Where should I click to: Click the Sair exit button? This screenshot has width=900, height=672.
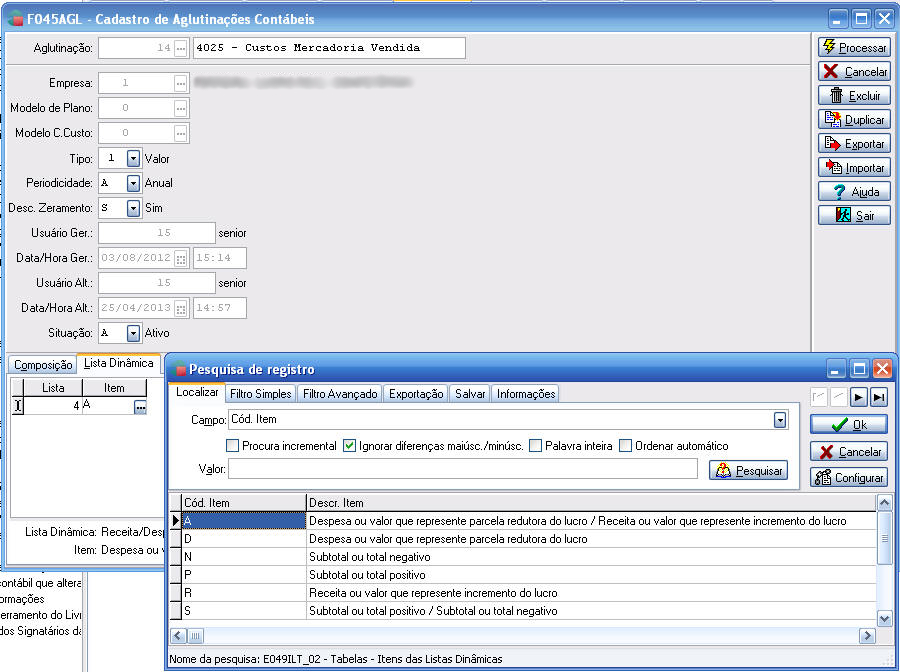pos(854,216)
